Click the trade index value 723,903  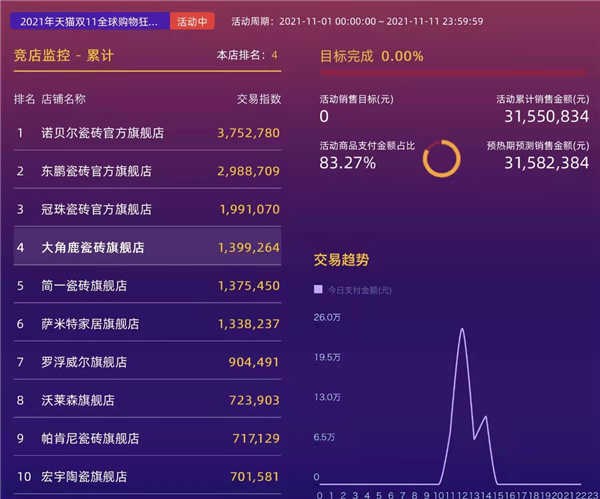click(x=254, y=400)
